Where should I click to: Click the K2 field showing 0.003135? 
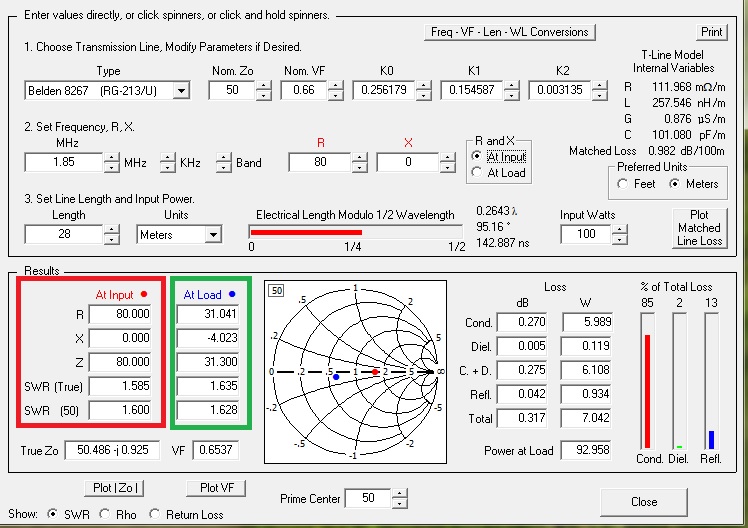pyautogui.click(x=560, y=90)
